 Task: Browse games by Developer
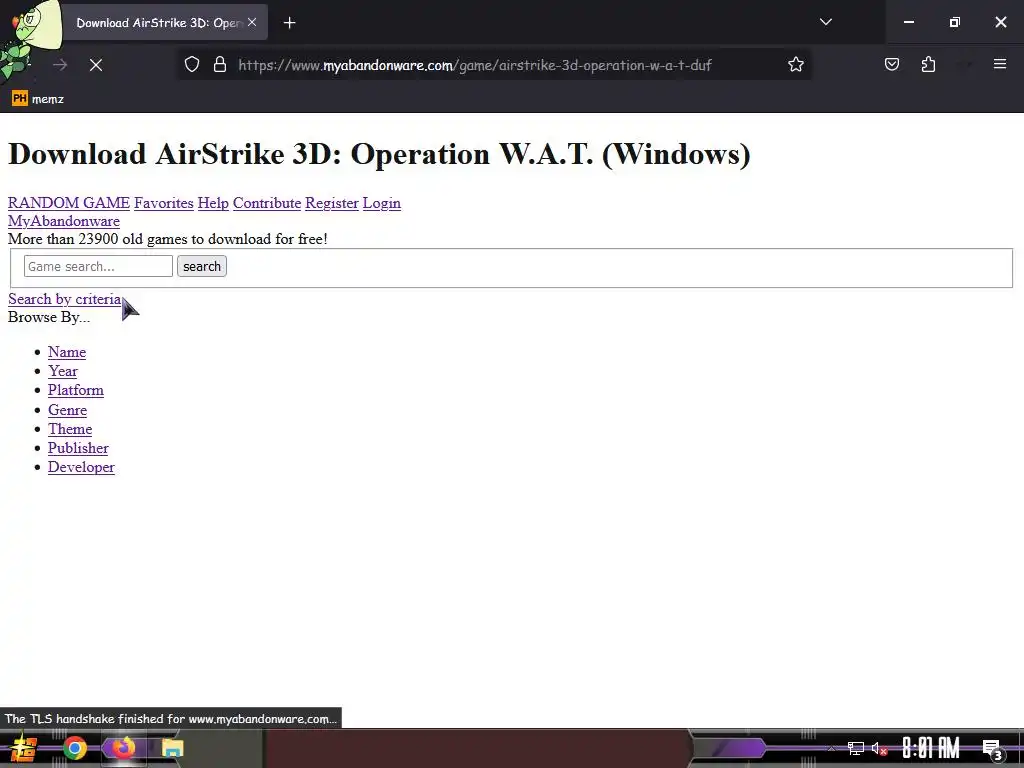coord(81,467)
